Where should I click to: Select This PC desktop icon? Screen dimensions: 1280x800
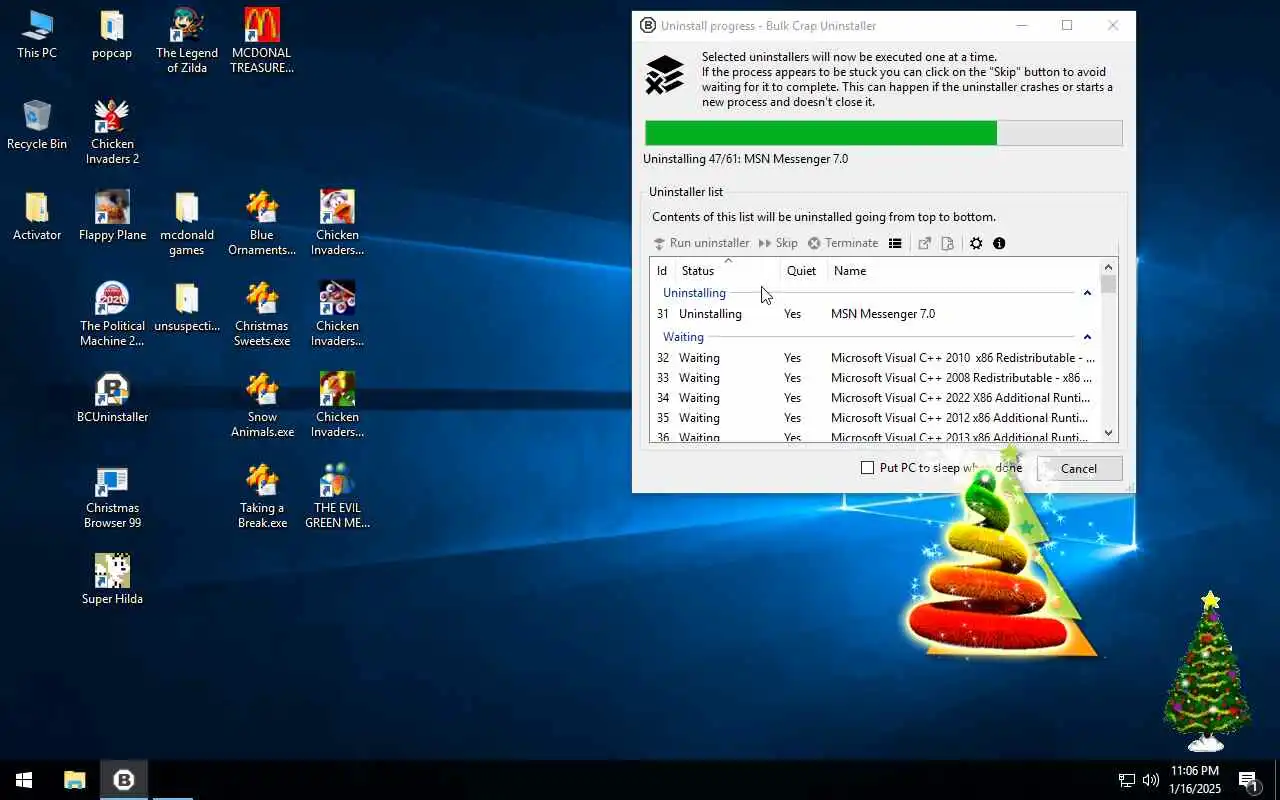(37, 35)
